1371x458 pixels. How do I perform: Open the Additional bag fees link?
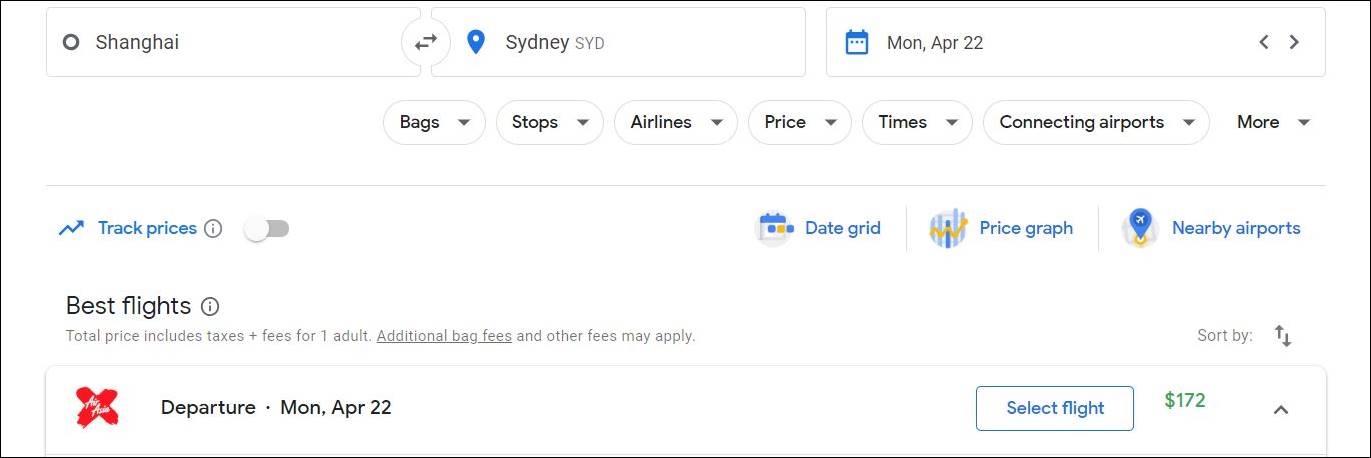tap(444, 336)
